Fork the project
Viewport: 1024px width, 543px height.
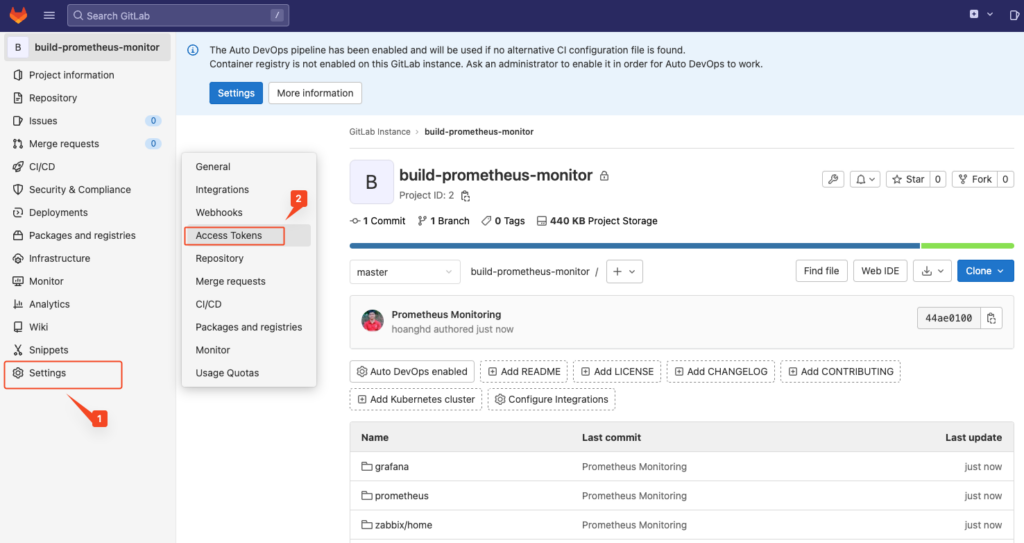tap(975, 179)
